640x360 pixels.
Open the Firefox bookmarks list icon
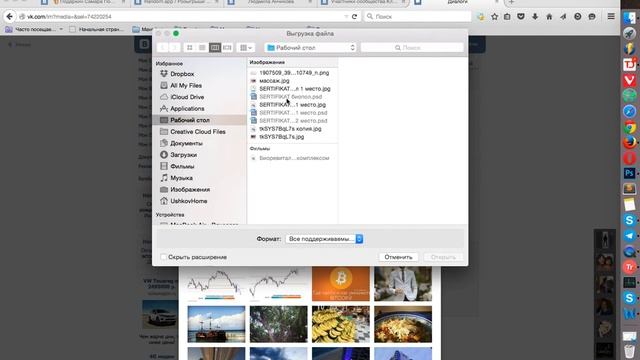pos(507,17)
